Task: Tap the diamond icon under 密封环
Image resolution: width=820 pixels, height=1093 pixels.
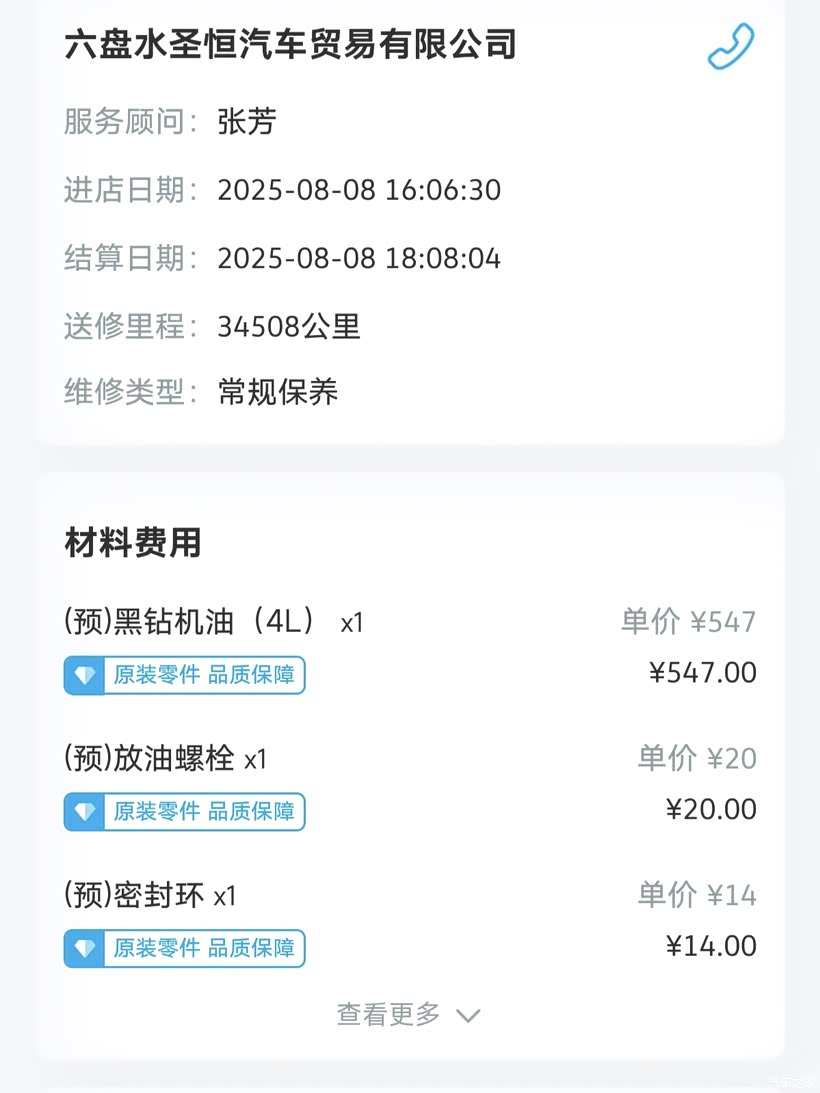Action: pos(85,948)
